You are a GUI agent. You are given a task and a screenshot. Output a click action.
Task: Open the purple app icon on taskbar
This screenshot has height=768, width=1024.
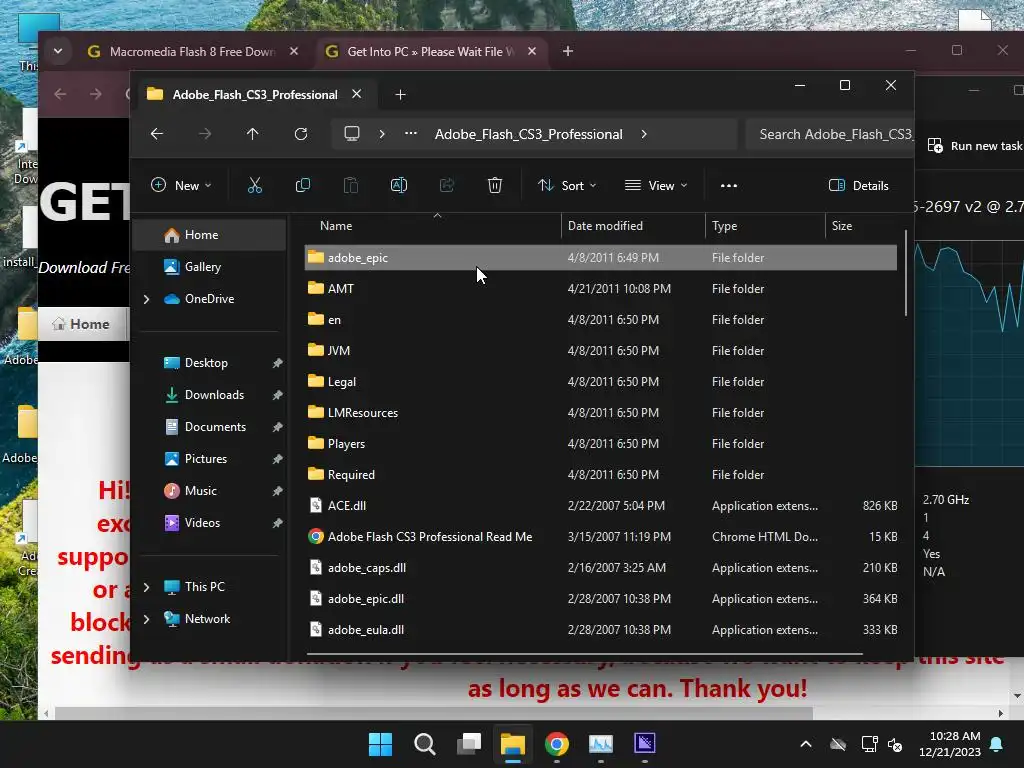tap(645, 744)
